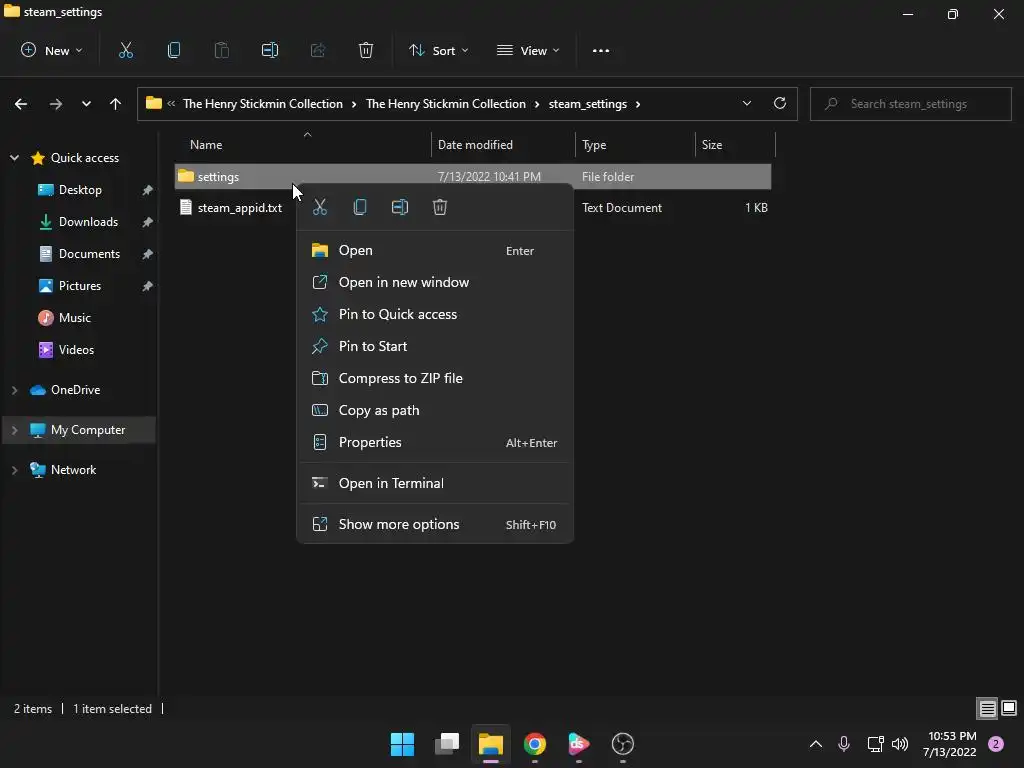Open the Windows Start menu

pos(402,744)
